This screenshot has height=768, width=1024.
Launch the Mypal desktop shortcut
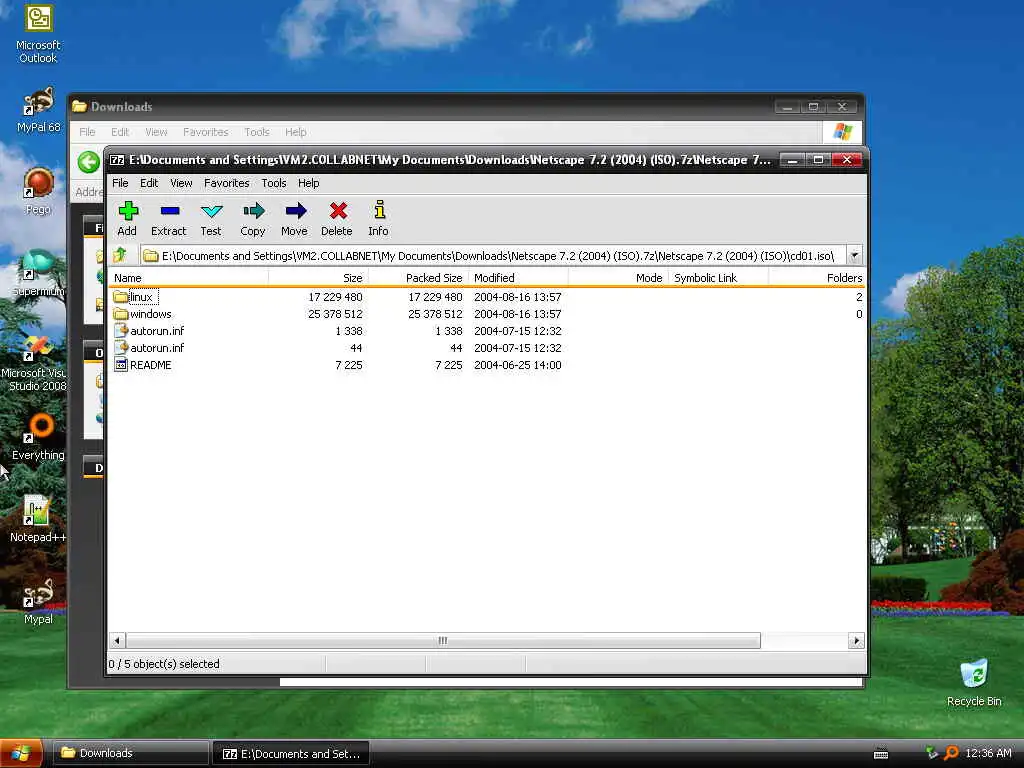click(x=38, y=602)
